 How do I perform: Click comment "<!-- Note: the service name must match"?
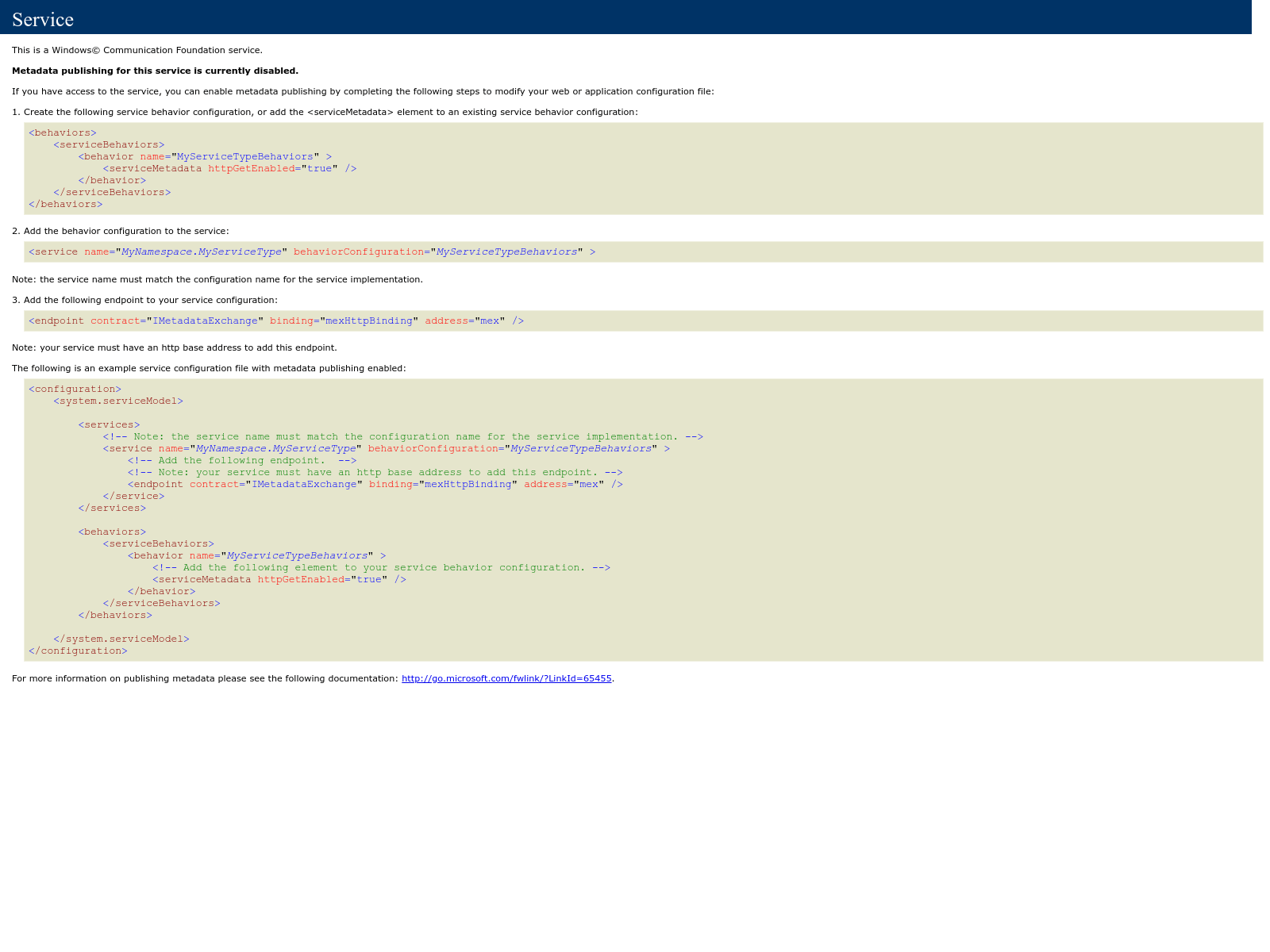pos(402,436)
